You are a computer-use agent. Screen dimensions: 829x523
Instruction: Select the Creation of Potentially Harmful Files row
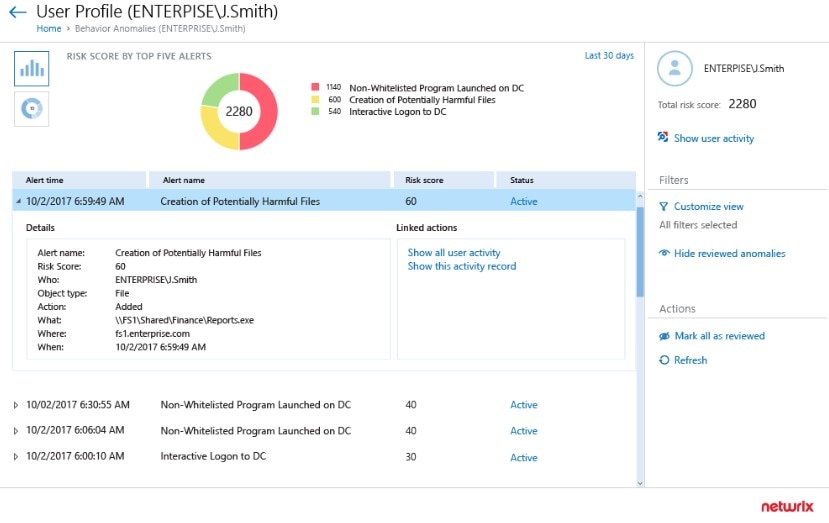(x=324, y=201)
